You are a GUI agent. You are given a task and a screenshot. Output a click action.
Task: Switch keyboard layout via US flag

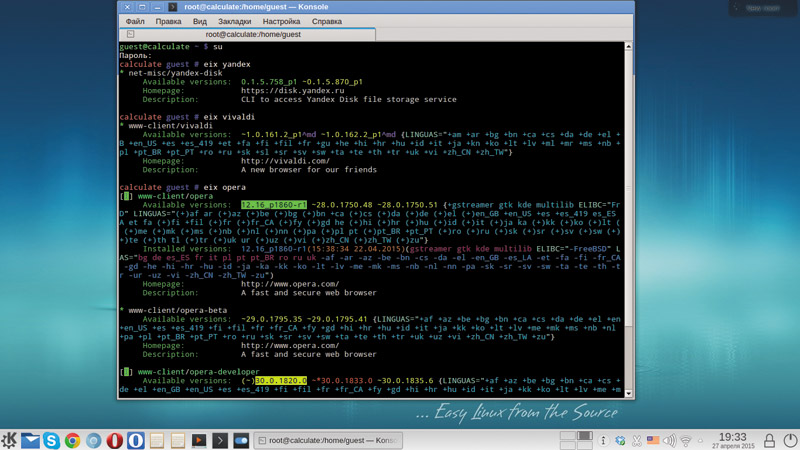click(x=653, y=440)
